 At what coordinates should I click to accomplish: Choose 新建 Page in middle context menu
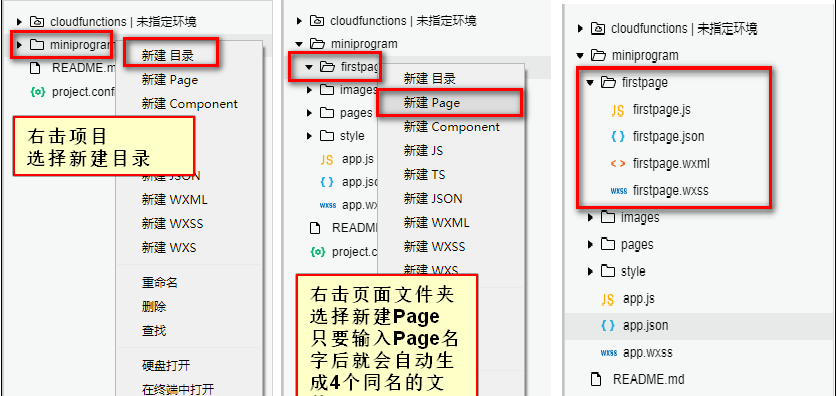tap(432, 103)
